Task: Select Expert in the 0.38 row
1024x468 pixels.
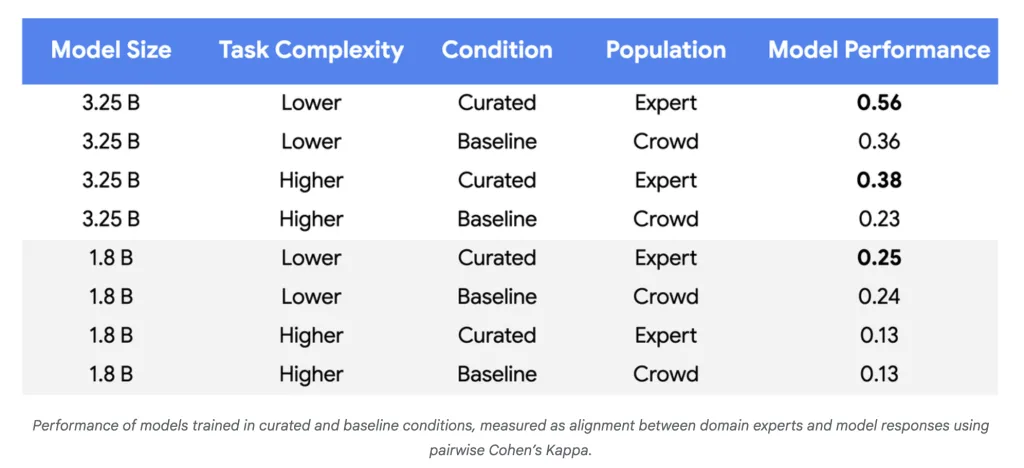Action: [x=665, y=181]
